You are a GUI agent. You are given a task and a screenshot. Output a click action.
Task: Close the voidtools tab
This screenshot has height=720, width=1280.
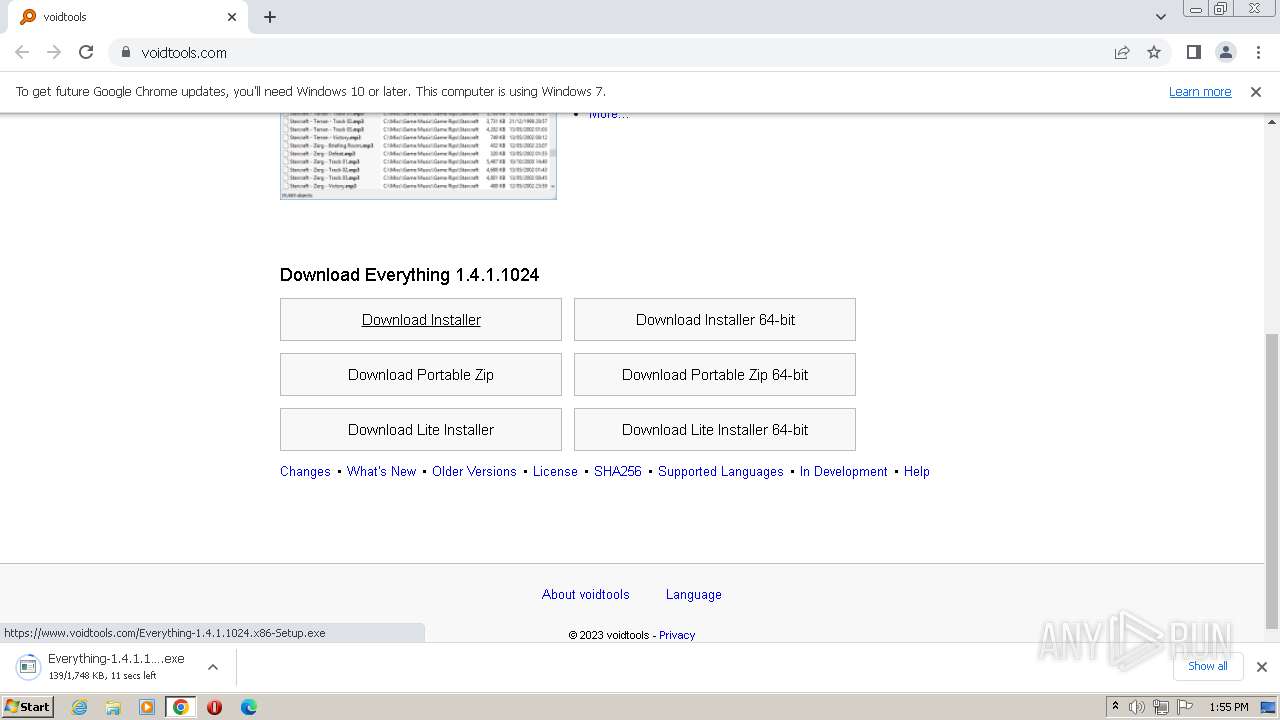232,17
